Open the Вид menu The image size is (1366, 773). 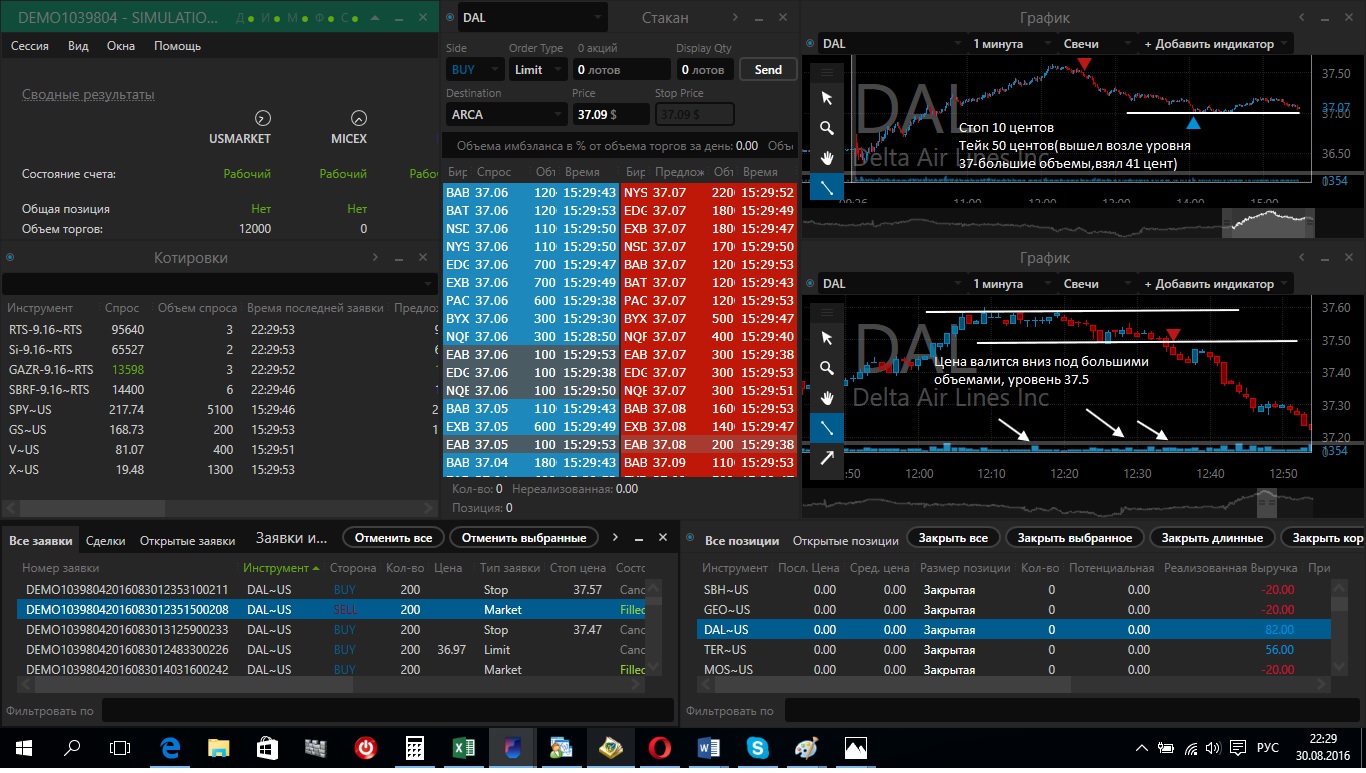[x=78, y=46]
